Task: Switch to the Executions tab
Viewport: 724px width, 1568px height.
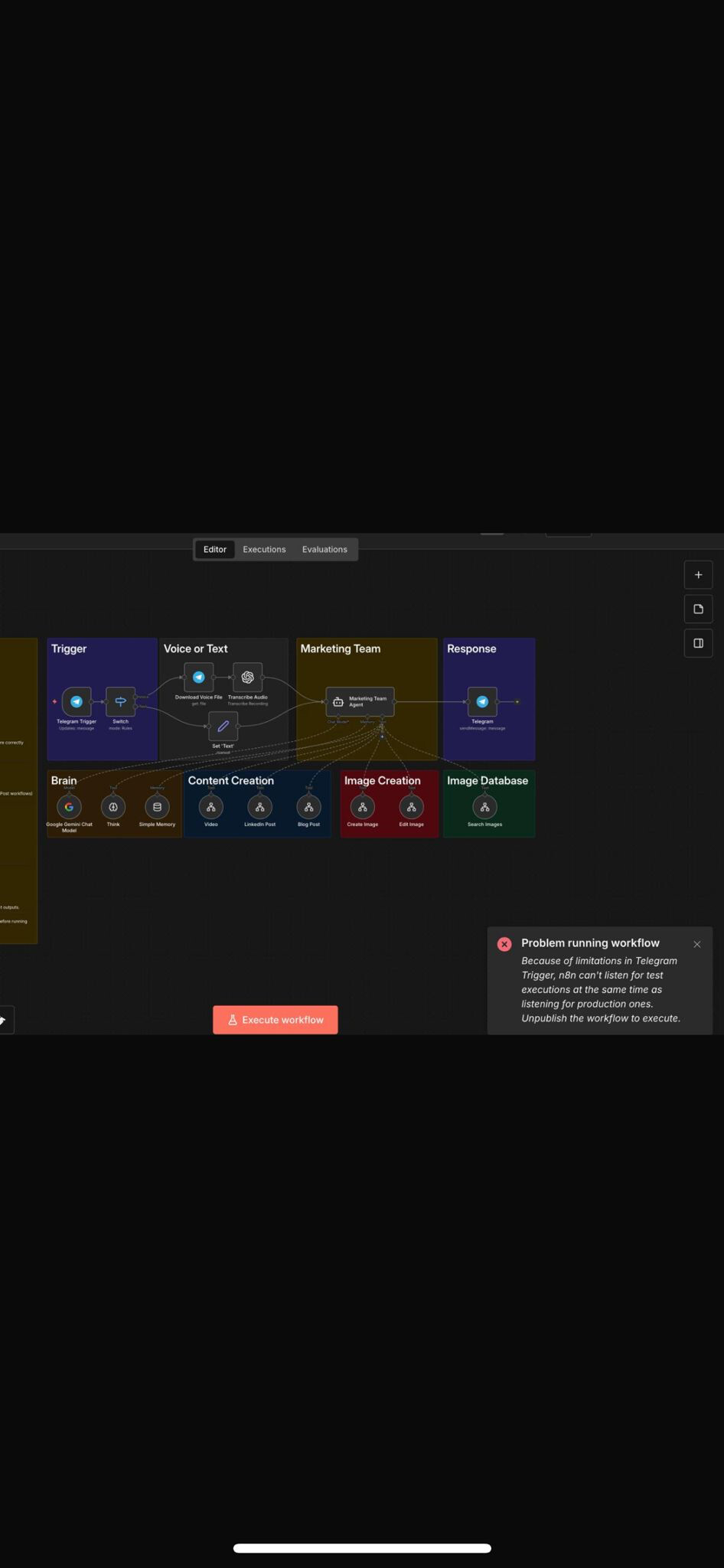Action: [x=264, y=550]
